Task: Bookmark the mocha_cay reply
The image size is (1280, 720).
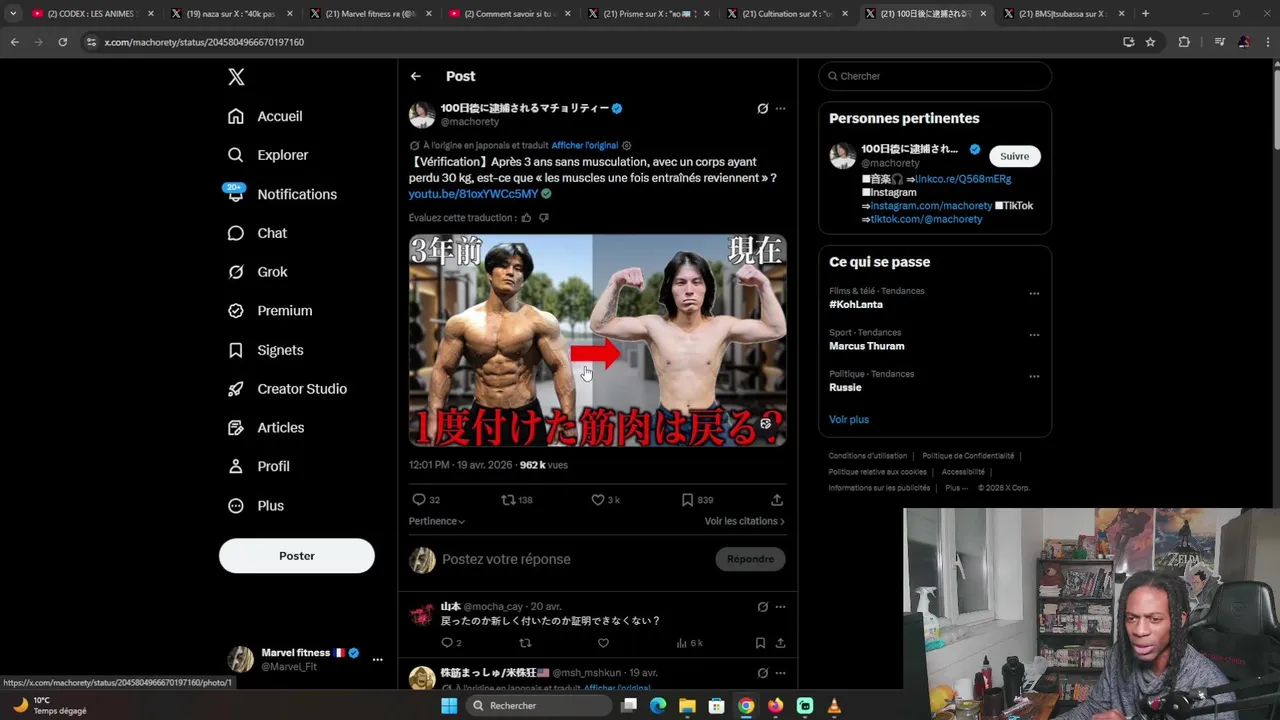Action: pos(760,643)
